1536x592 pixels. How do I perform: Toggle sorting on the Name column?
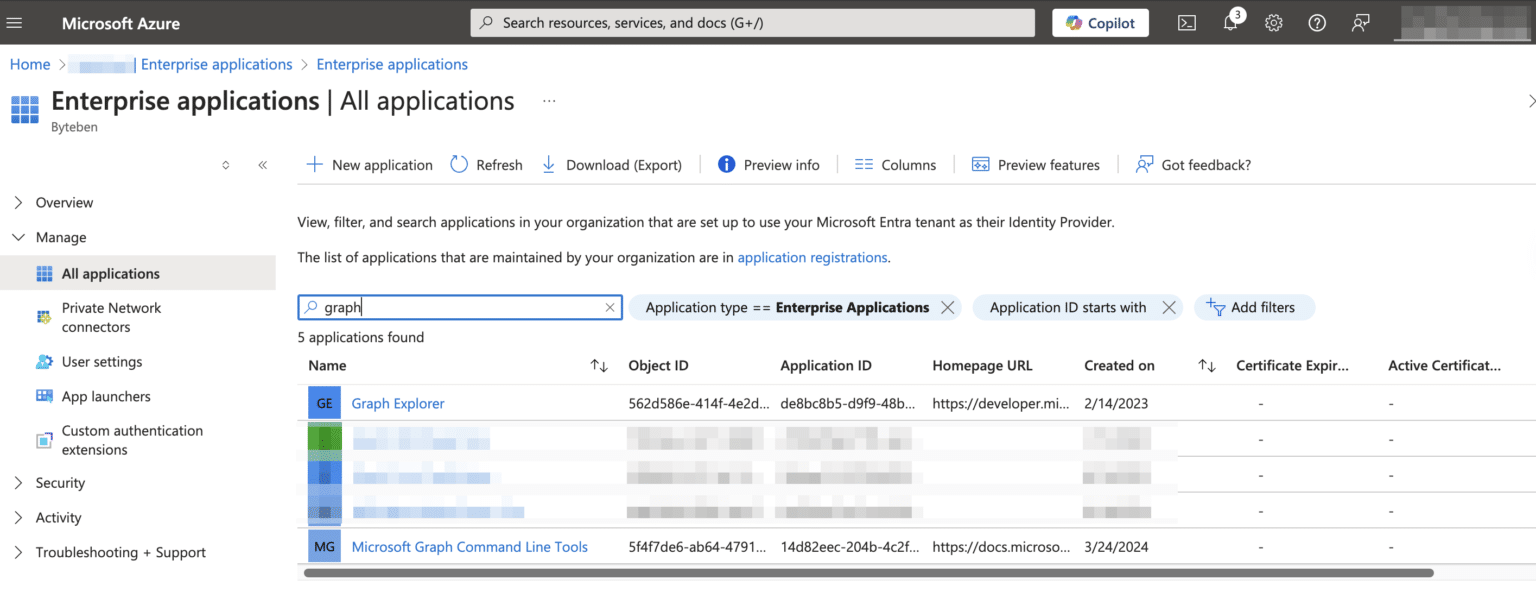pos(598,366)
